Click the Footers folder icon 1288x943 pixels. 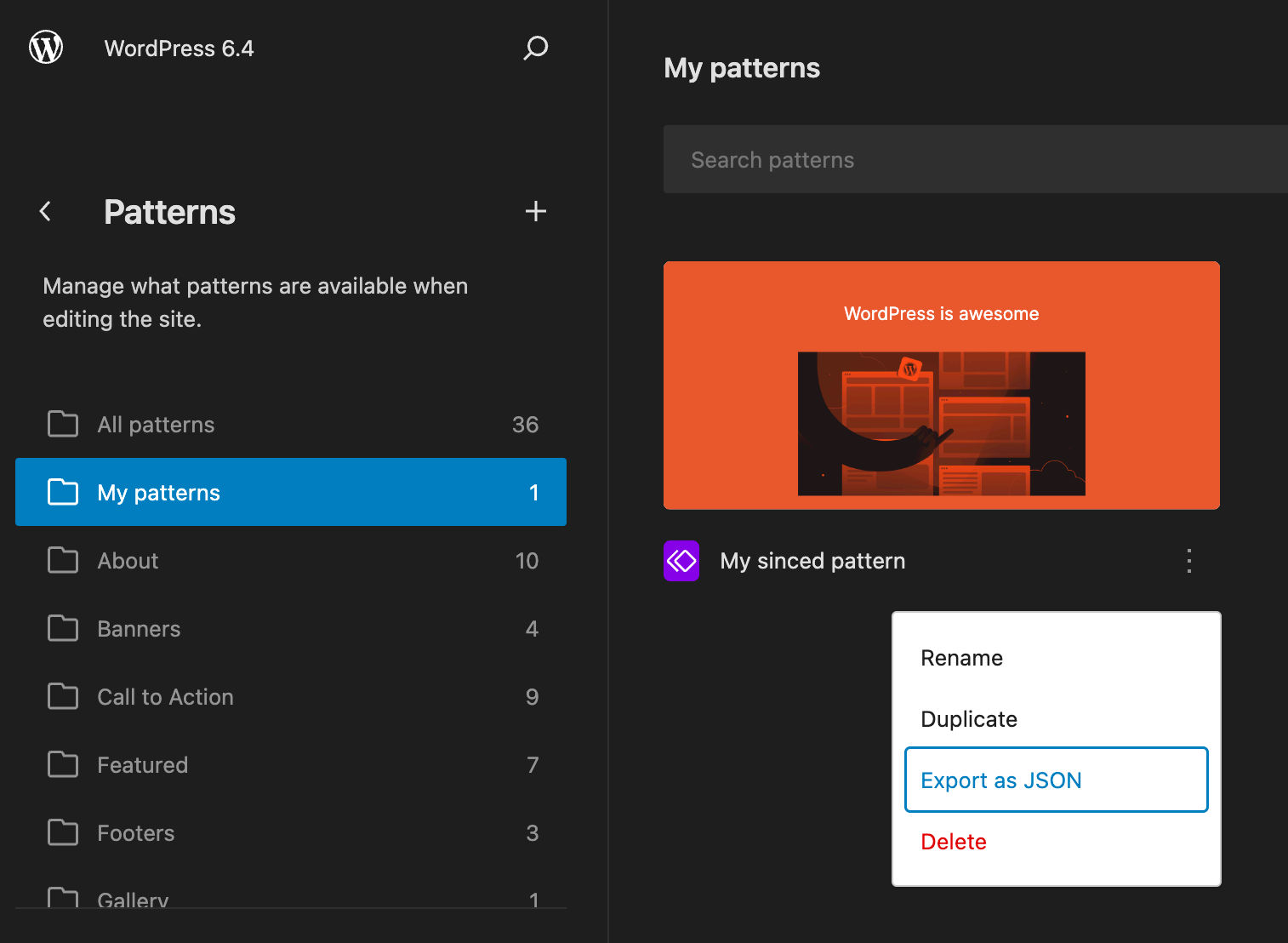[x=62, y=832]
